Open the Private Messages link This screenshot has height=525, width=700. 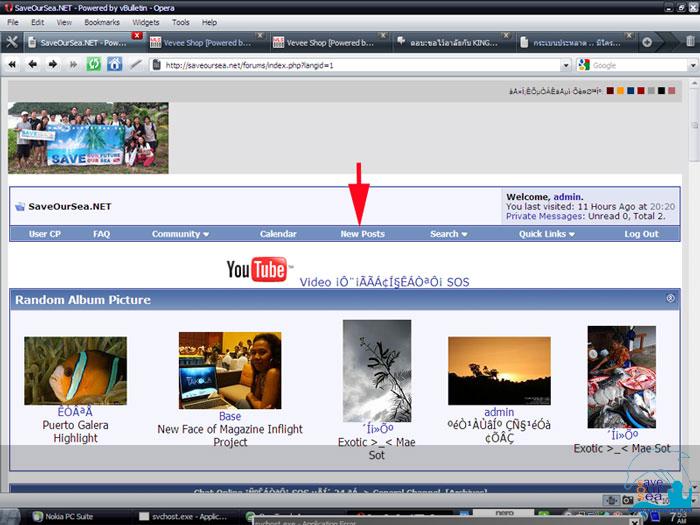[545, 216]
